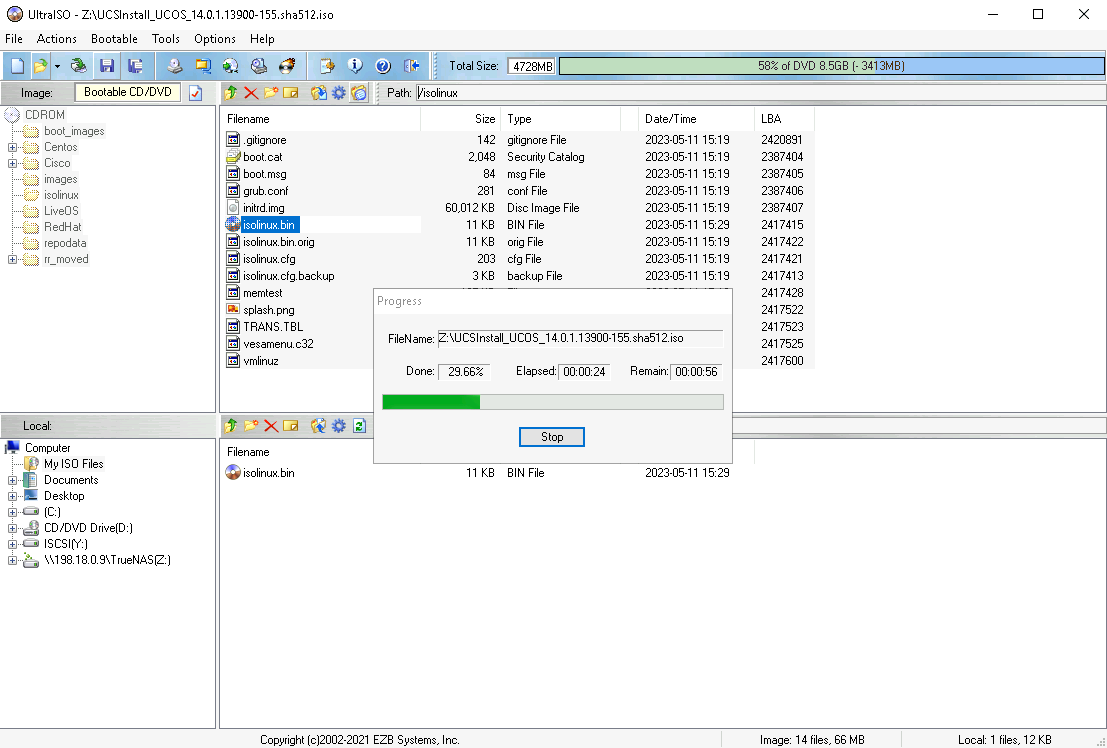
Task: Expand the Centos folder in image tree
Action: pyautogui.click(x=12, y=147)
